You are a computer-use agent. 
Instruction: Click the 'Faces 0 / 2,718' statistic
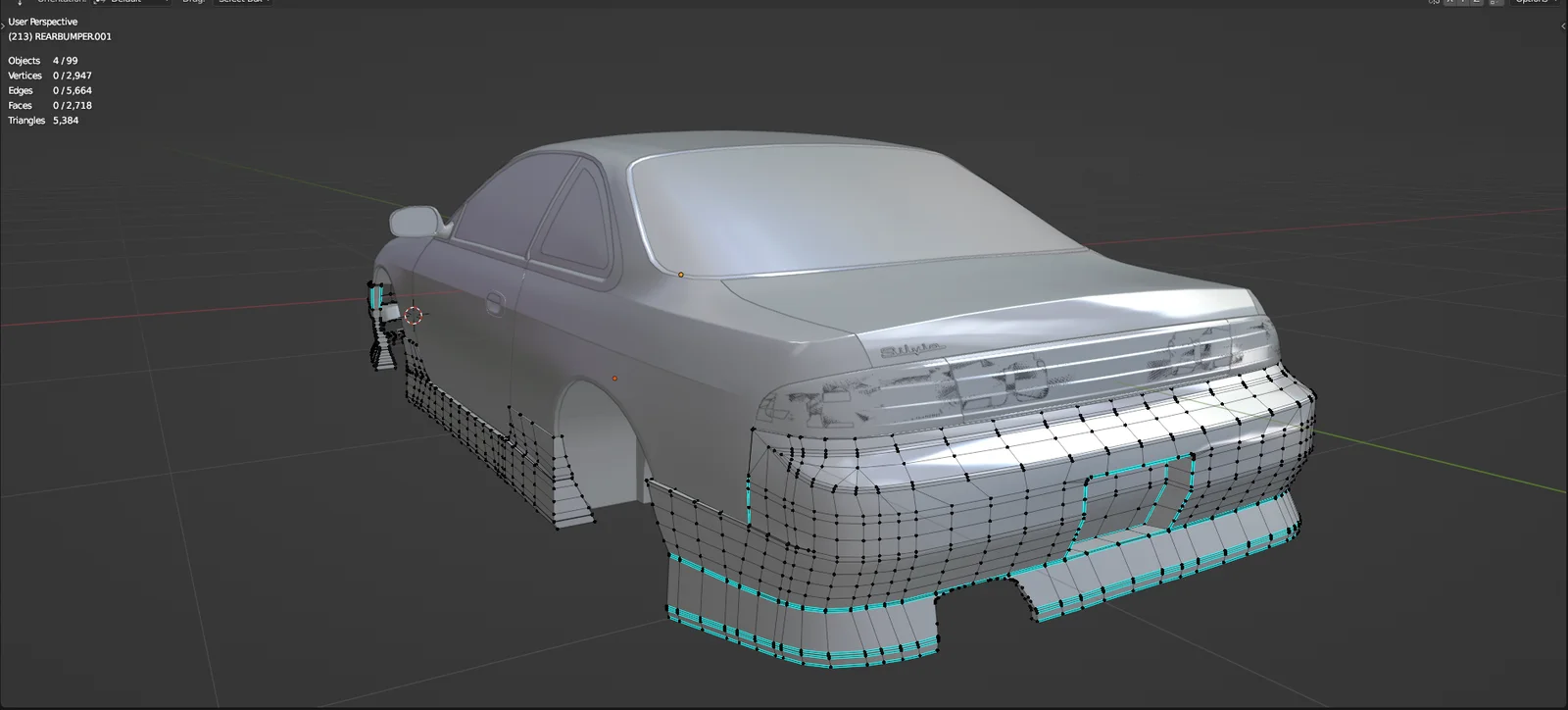coord(50,105)
